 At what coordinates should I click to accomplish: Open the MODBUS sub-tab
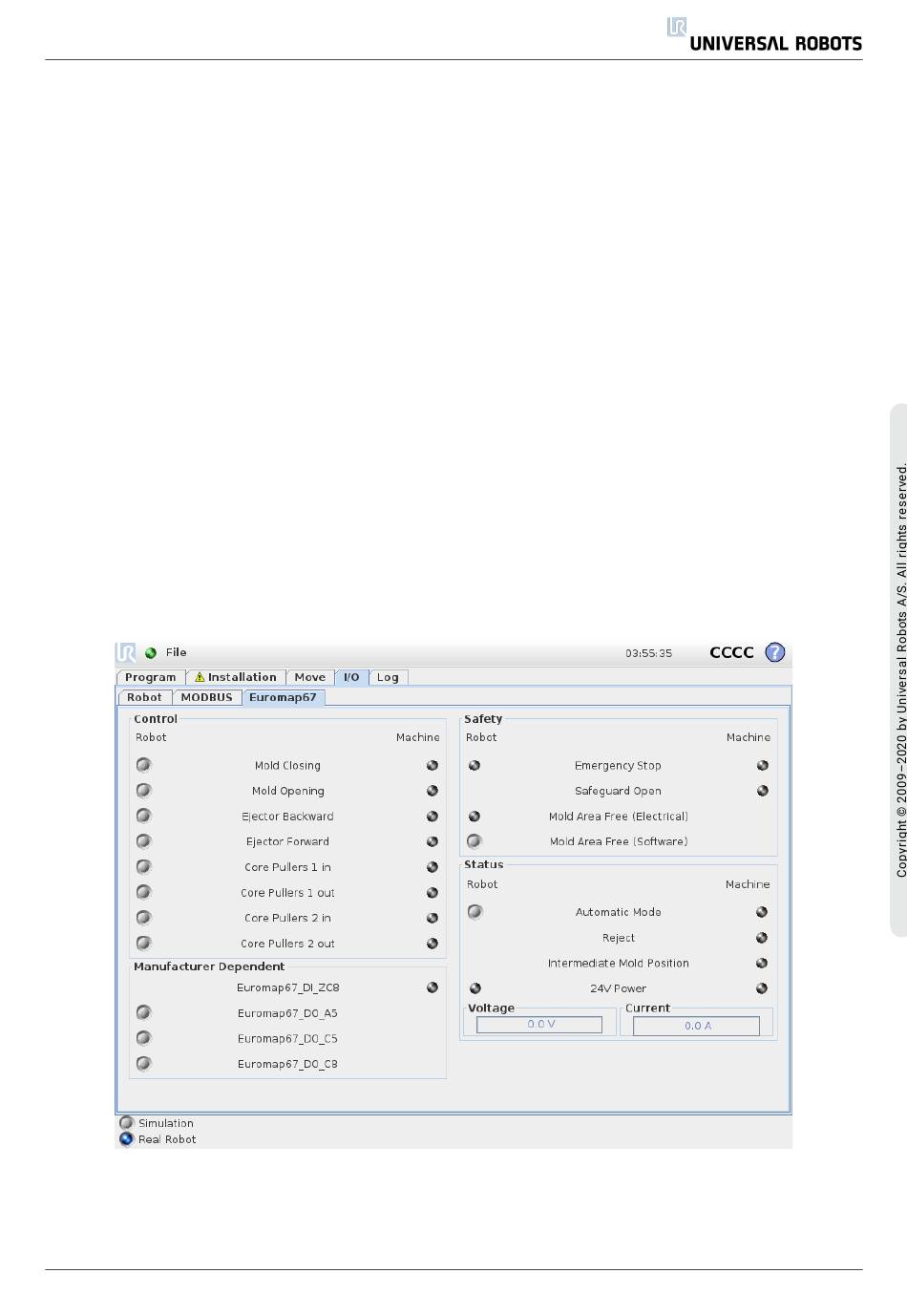(207, 697)
